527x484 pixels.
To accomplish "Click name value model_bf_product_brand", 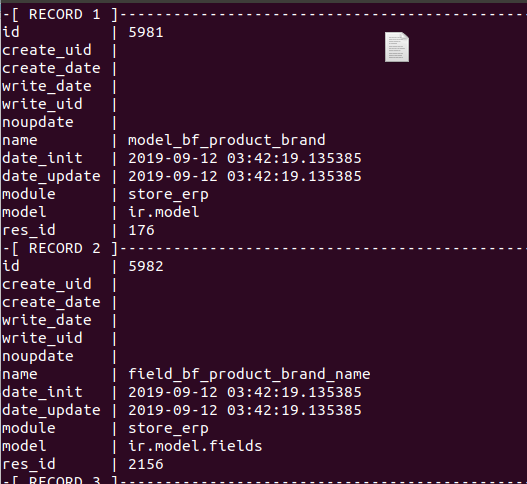I will [x=227, y=140].
